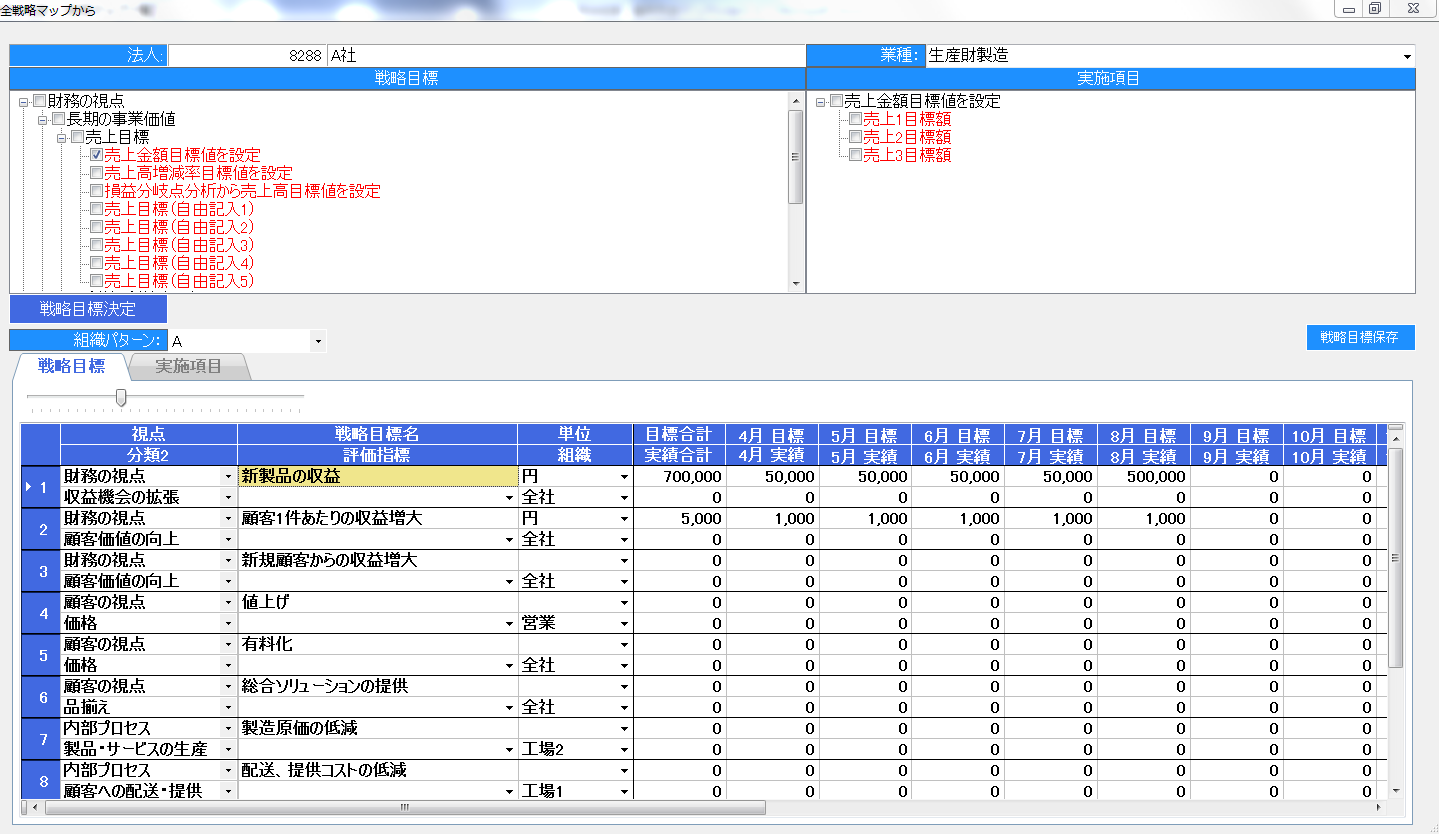The height and width of the screenshot is (834, 1439).
Task: Tick the 売上高増減率目標値を設定 checkbox
Action: click(97, 173)
